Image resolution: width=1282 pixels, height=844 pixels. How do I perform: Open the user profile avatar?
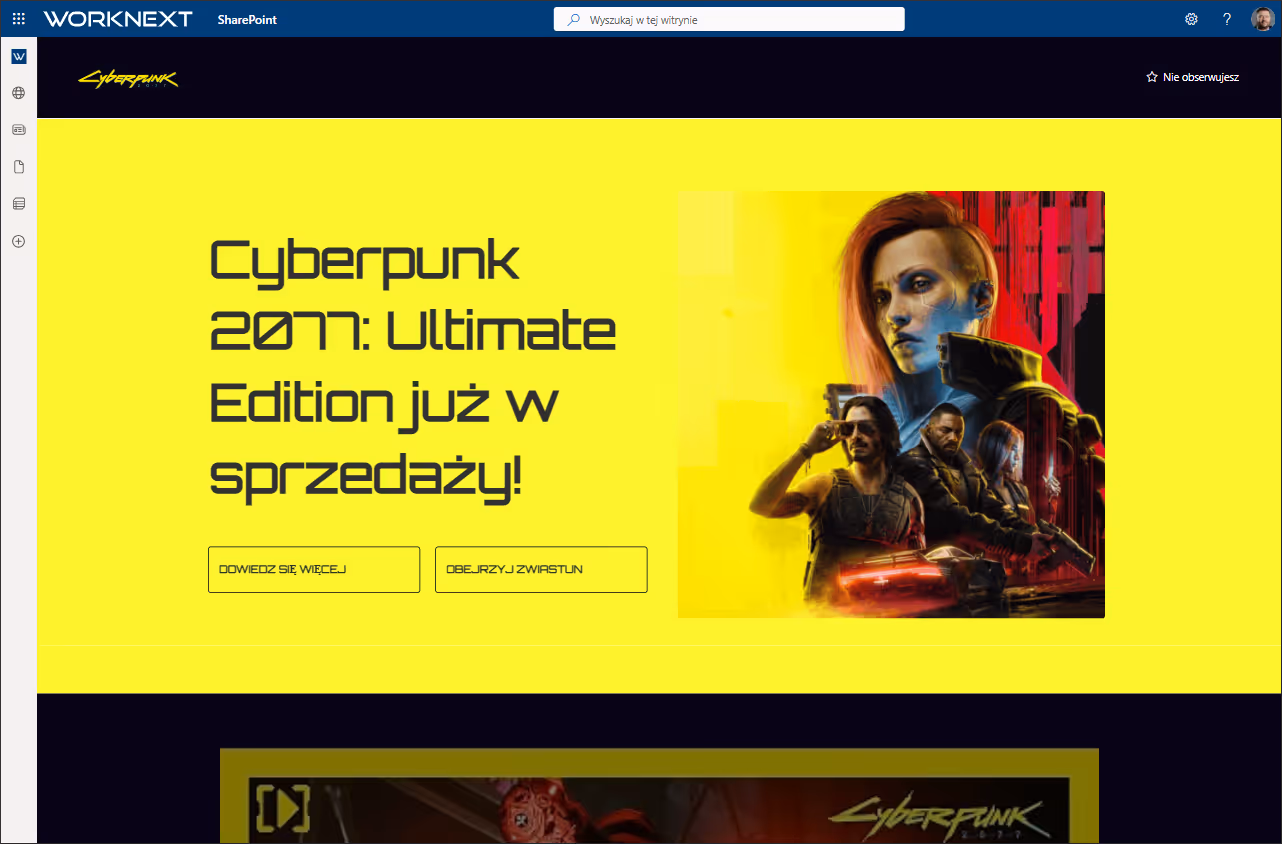(1263, 19)
